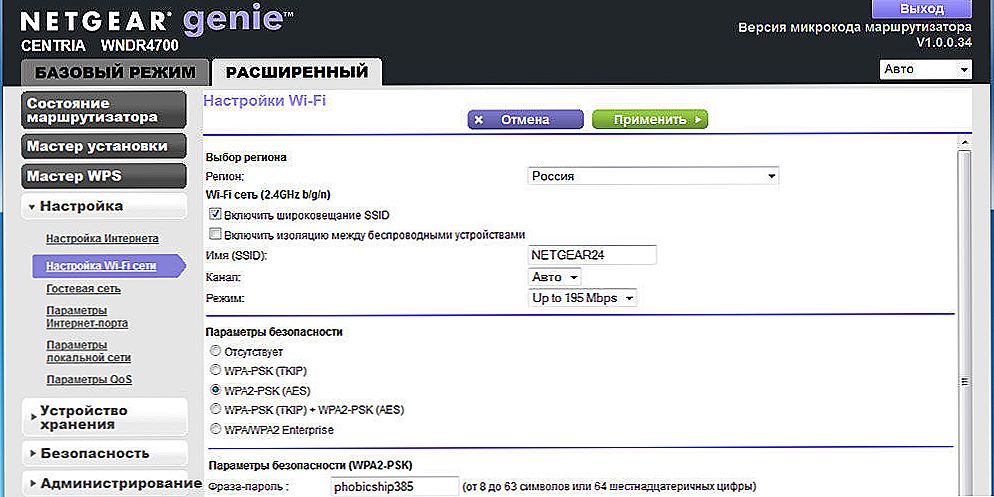Select WPA/WPA2 Enterprise radio button
This screenshot has height=497, width=994.
click(x=216, y=429)
